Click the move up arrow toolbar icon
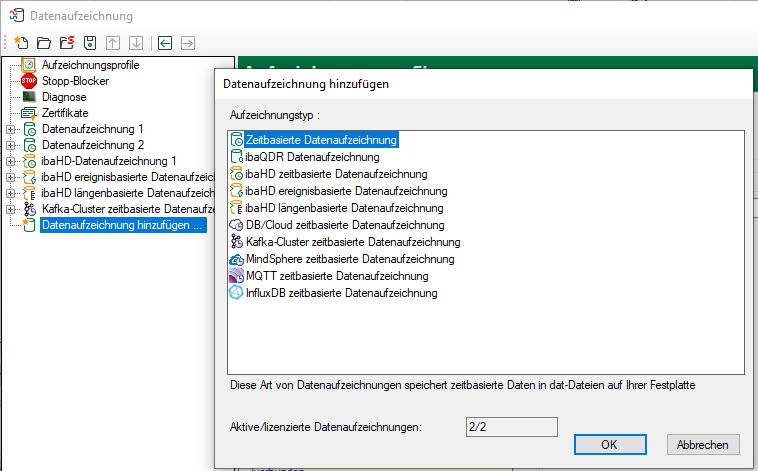Screen dimensions: 758x471 point(113,43)
